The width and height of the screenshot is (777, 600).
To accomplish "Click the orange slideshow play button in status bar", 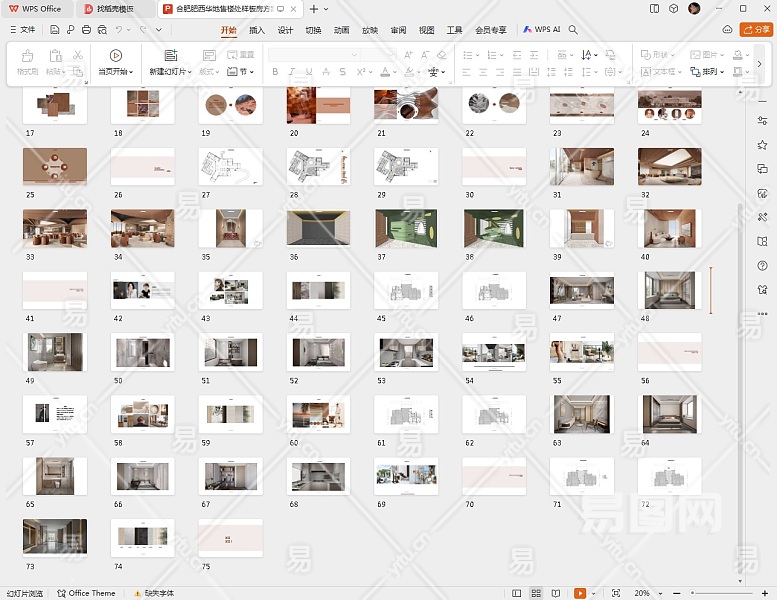I will click(x=580, y=593).
